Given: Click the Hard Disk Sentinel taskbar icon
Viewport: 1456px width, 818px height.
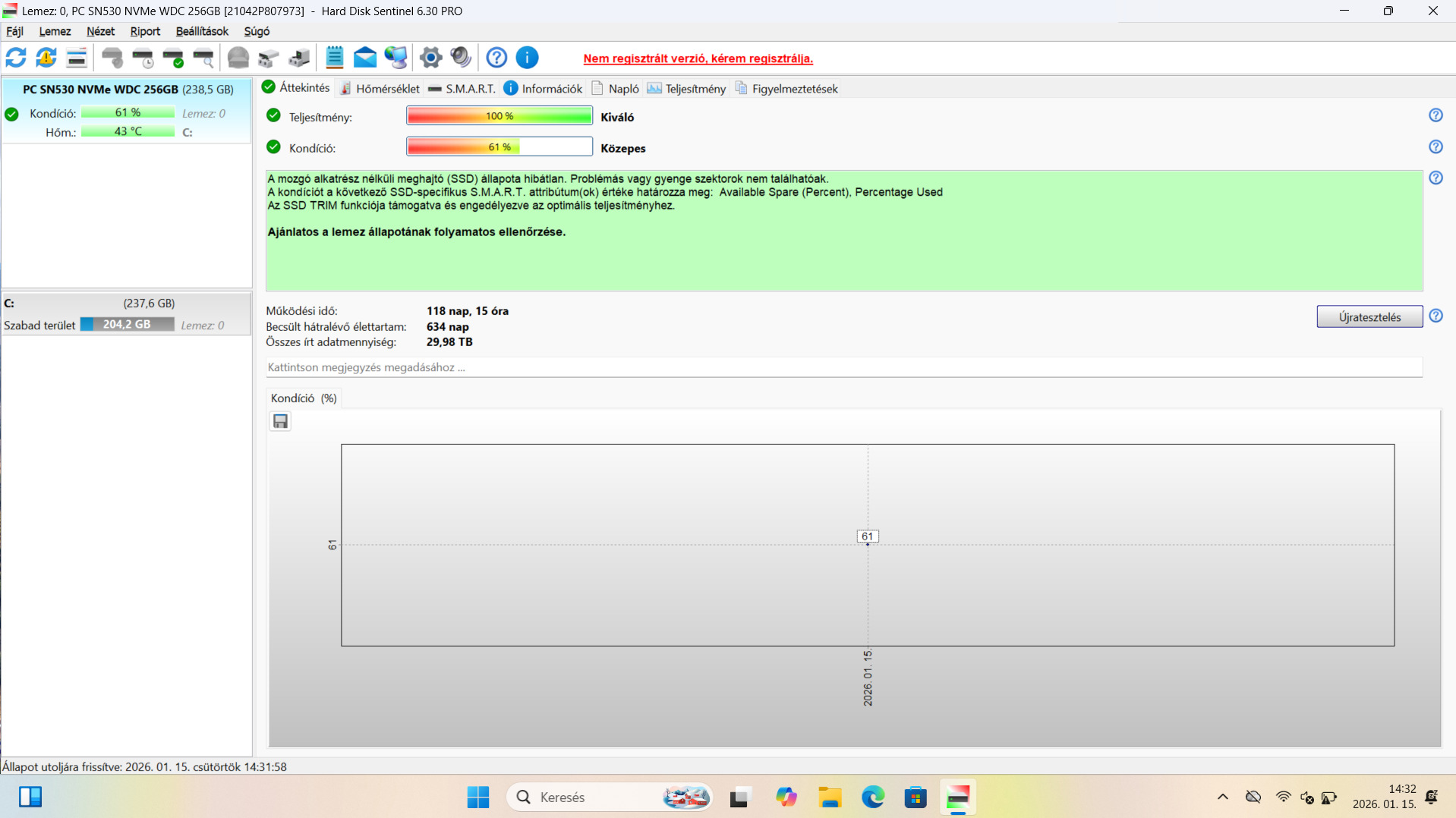Looking at the screenshot, I should tap(958, 798).
